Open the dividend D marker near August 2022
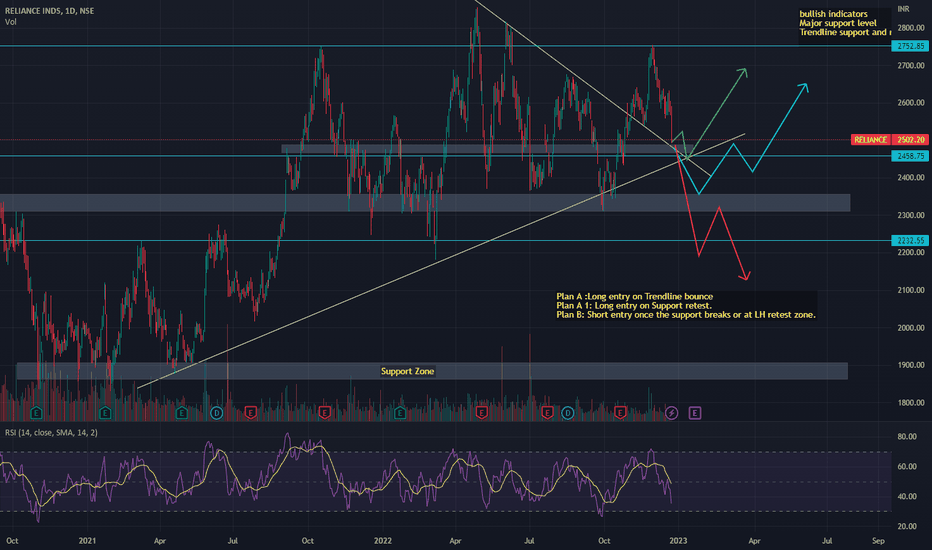Screen dimensions: 932x550 point(568,412)
